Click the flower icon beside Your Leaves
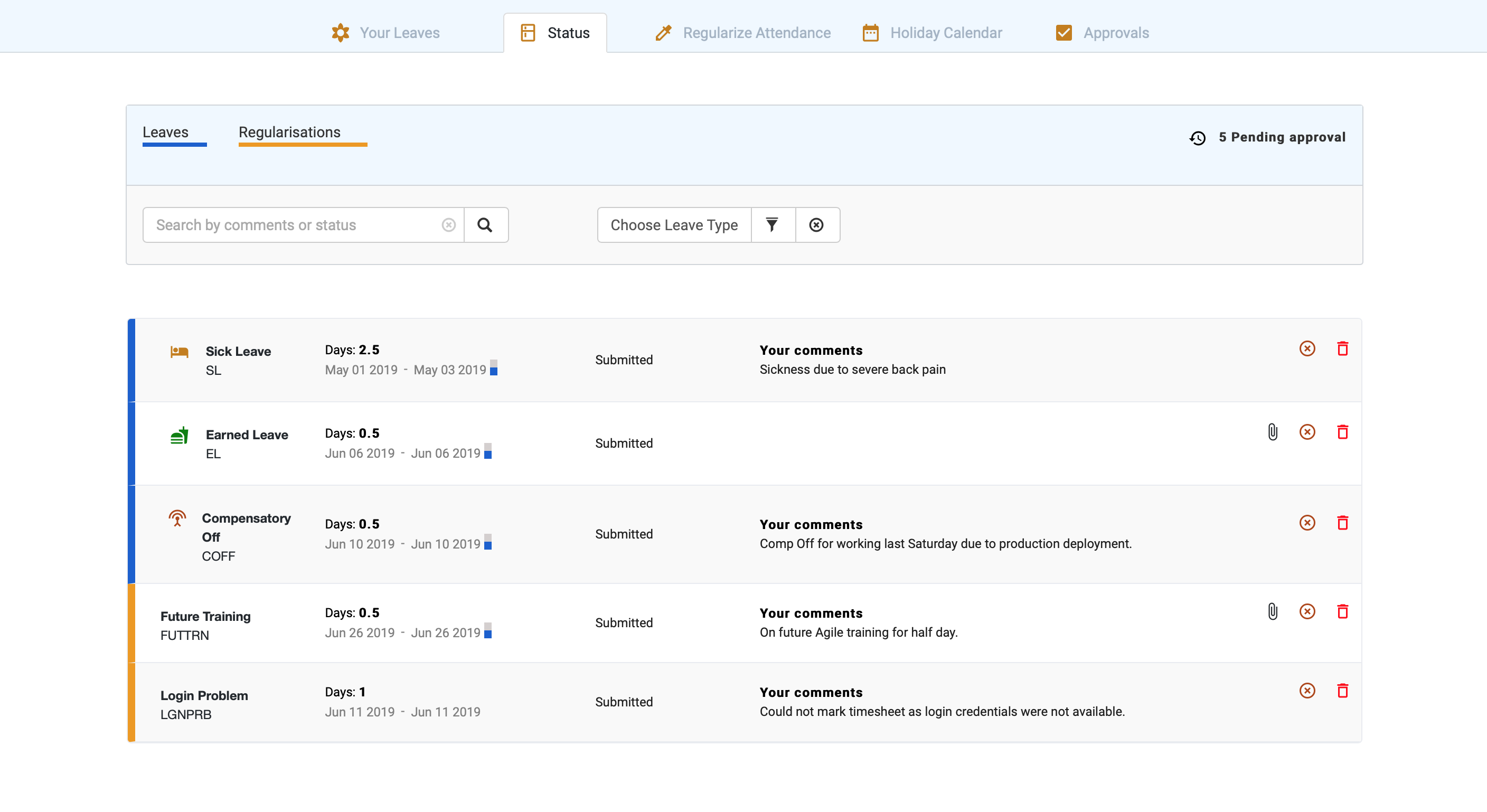The height and width of the screenshot is (812, 1487). 341,33
